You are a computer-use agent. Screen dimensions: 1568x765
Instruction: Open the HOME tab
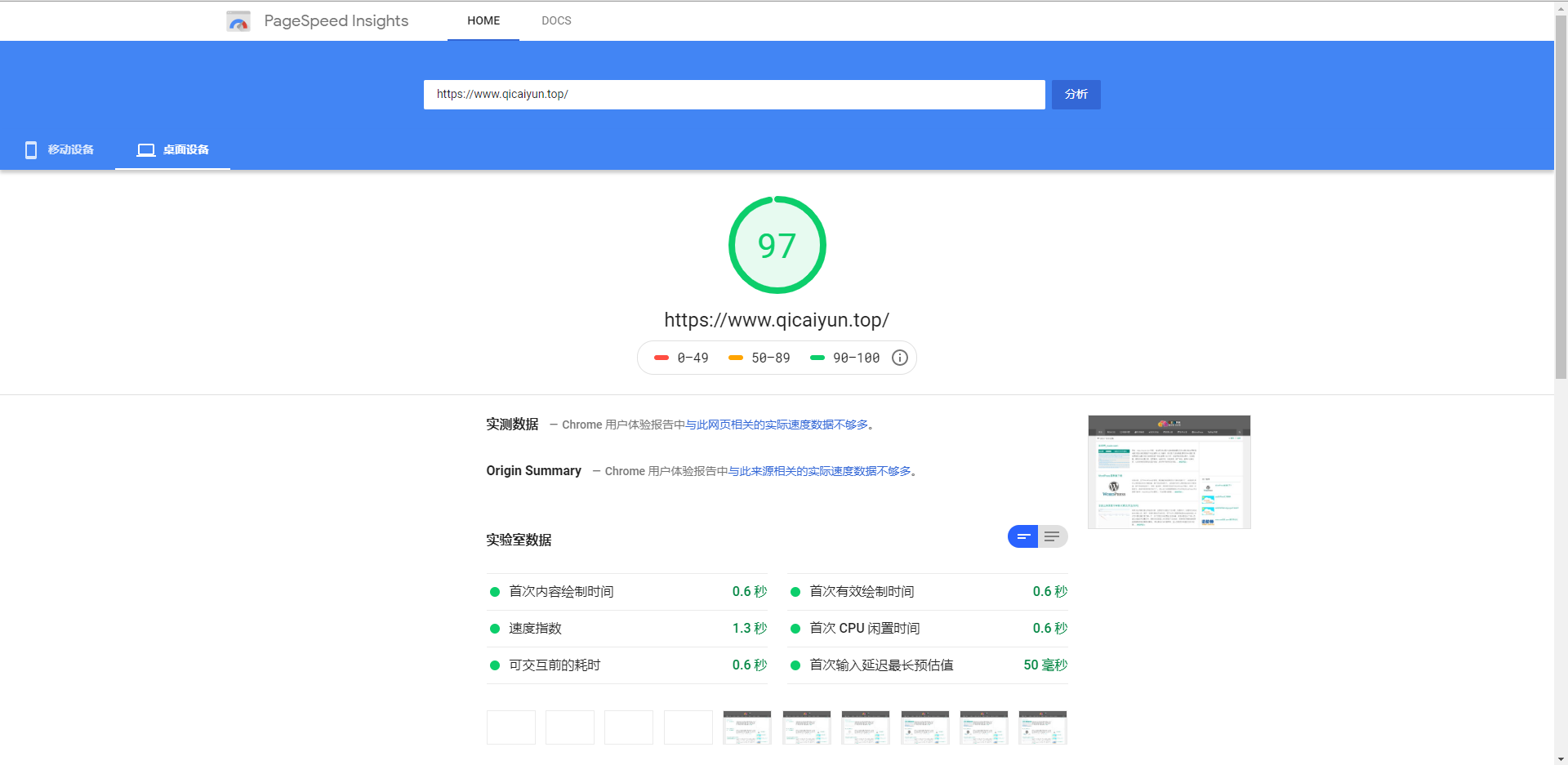coord(483,20)
